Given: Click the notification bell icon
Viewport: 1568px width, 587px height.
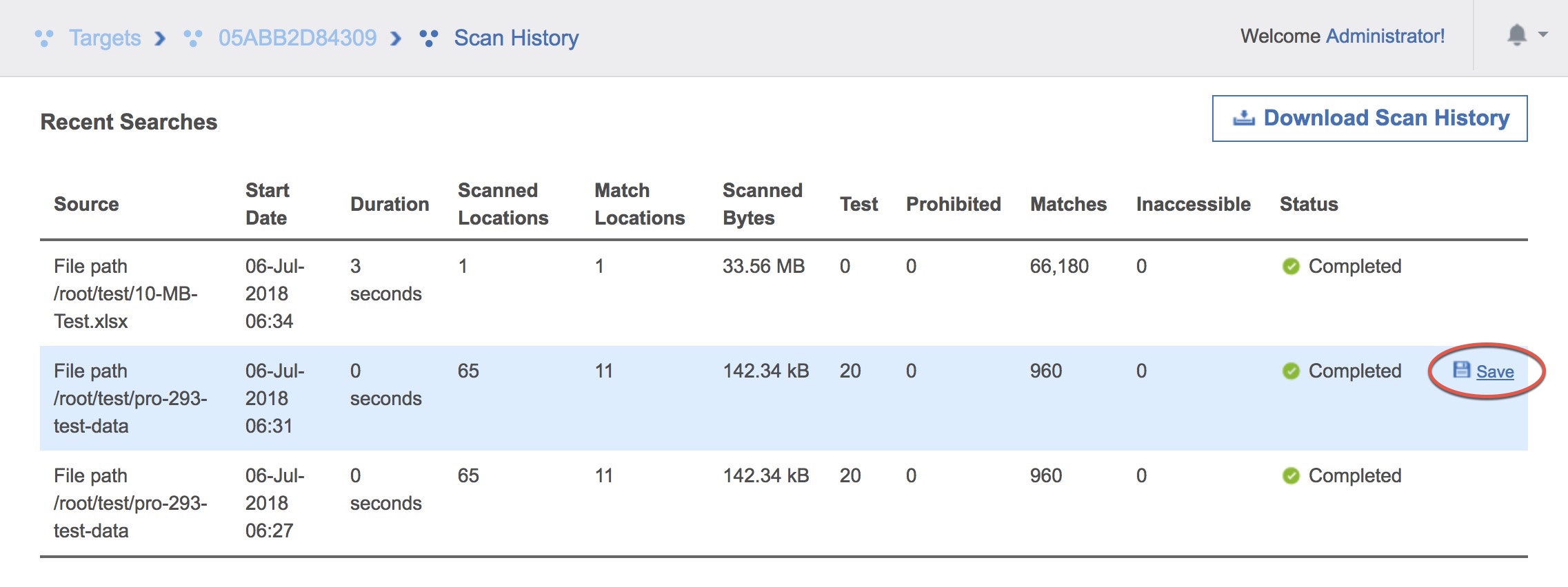Looking at the screenshot, I should pyautogui.click(x=1516, y=34).
